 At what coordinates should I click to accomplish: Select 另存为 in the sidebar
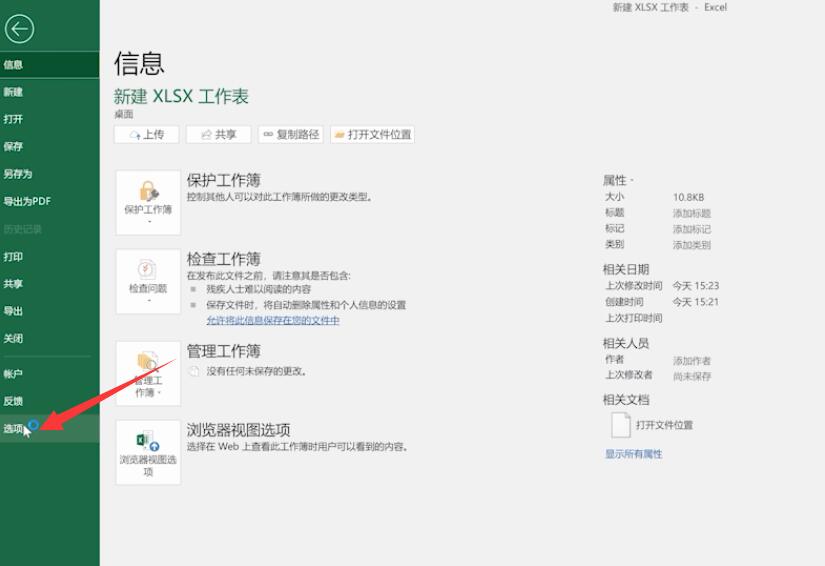point(49,174)
